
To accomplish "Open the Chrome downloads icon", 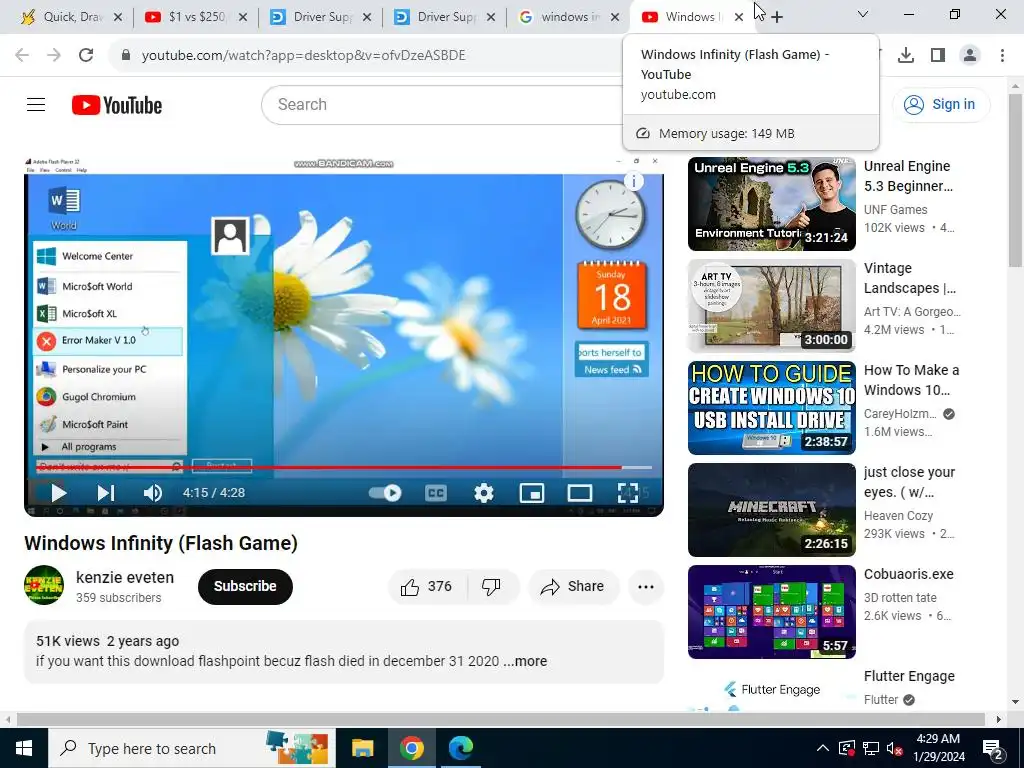I will tap(906, 56).
